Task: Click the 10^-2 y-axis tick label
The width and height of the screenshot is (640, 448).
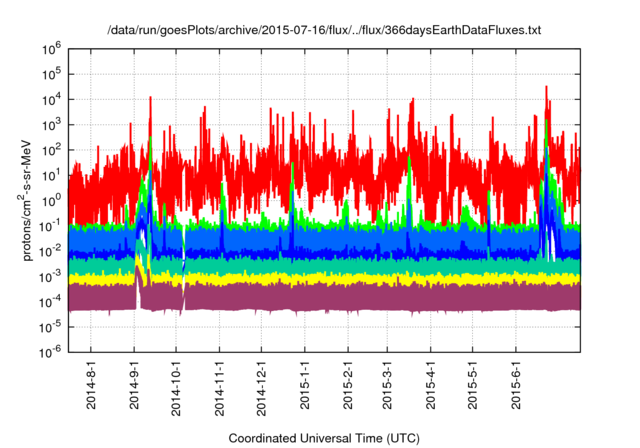Action: (50, 252)
